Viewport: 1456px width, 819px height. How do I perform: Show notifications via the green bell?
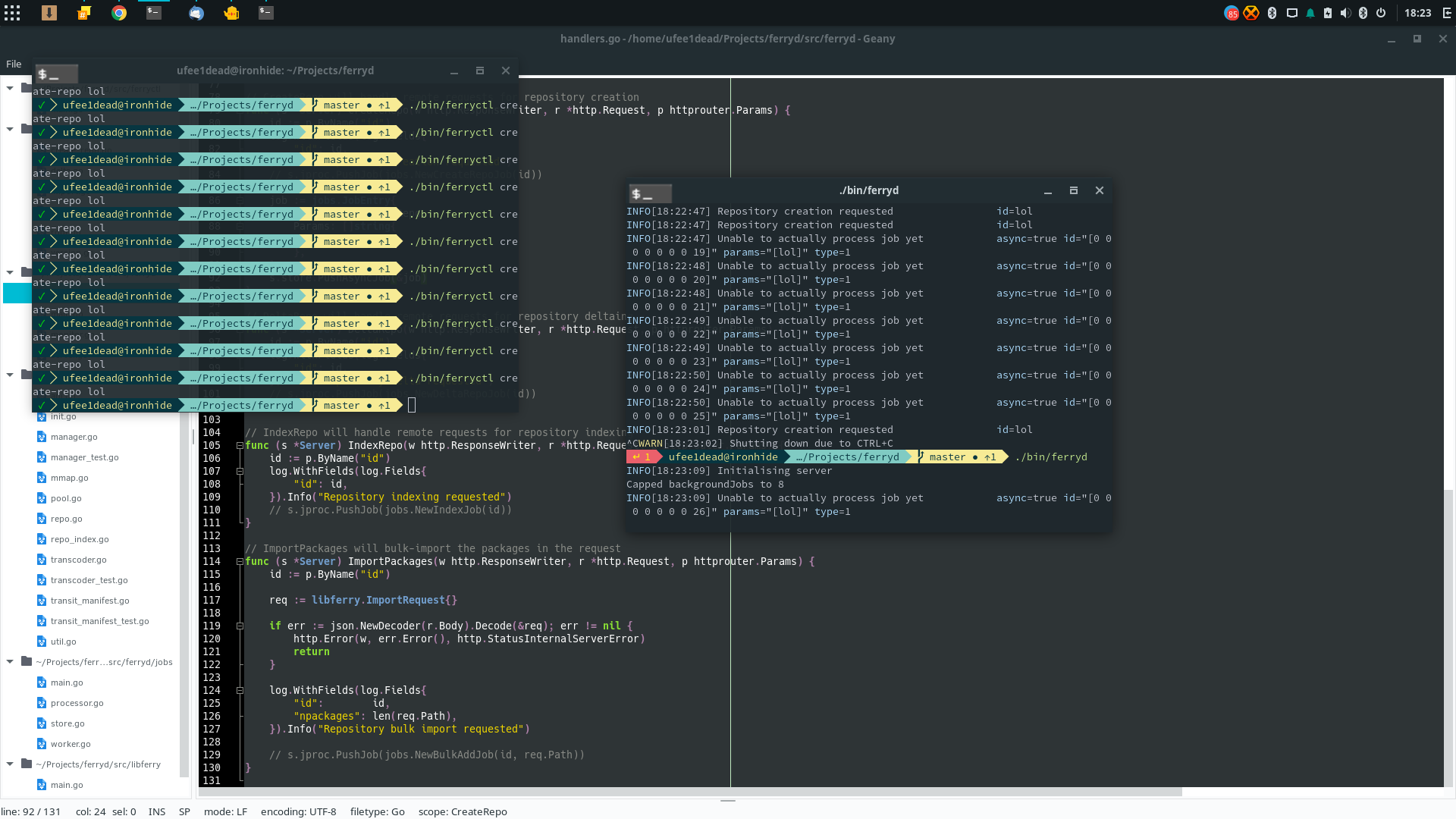(1310, 13)
